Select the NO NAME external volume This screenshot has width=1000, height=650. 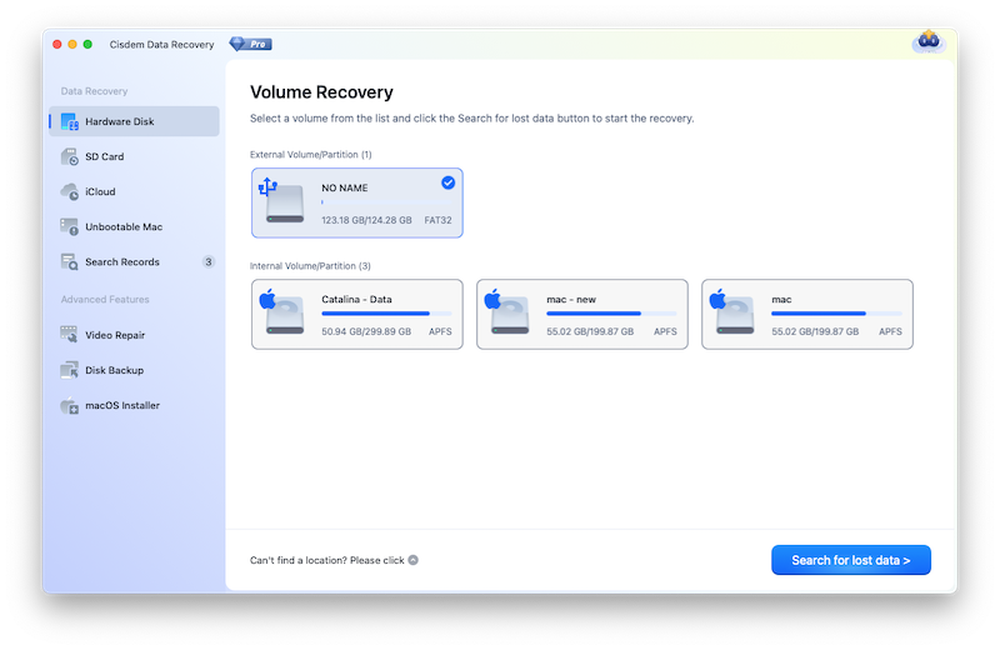[x=357, y=202]
